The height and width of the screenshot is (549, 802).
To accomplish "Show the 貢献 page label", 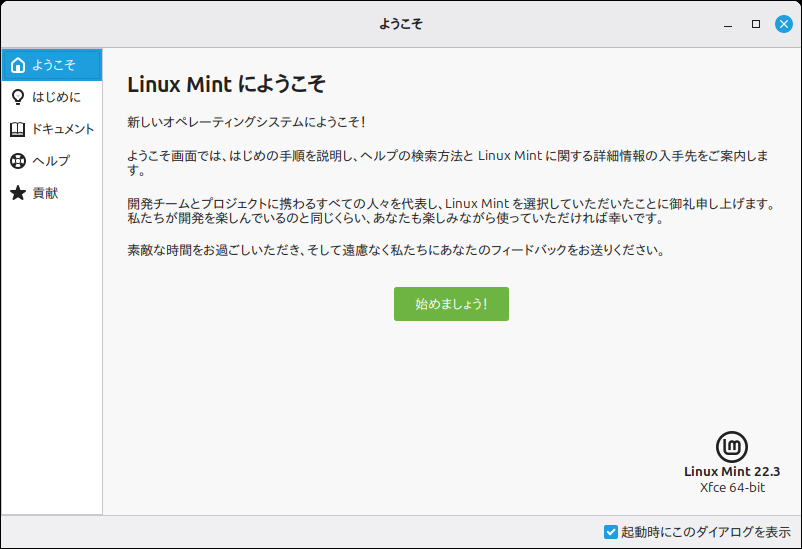I will click(x=45, y=193).
